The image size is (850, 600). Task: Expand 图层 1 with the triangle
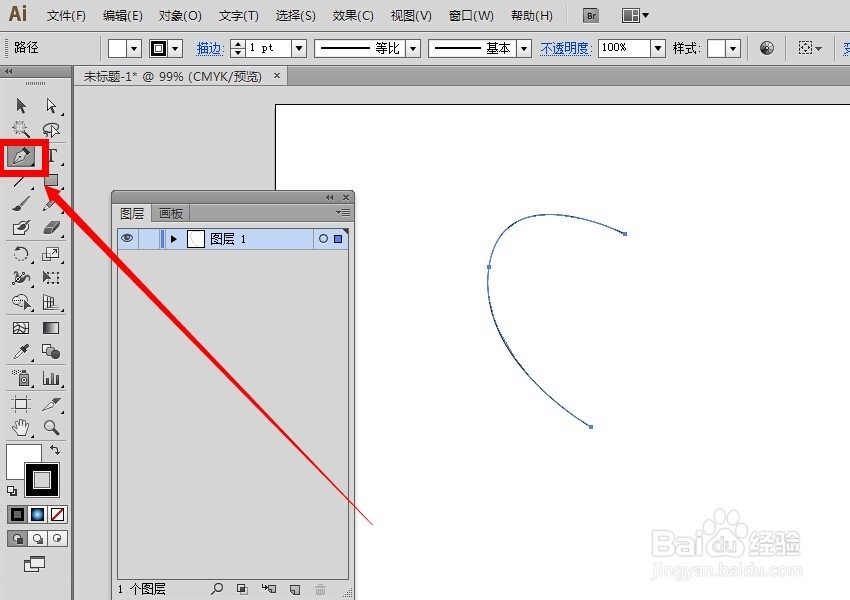coord(173,239)
